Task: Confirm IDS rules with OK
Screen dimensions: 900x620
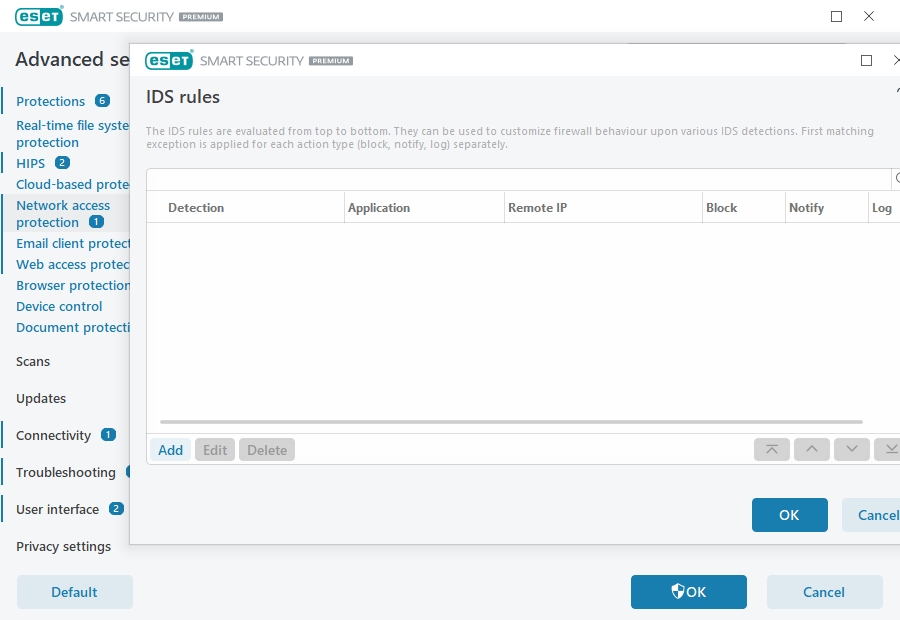Action: [790, 515]
